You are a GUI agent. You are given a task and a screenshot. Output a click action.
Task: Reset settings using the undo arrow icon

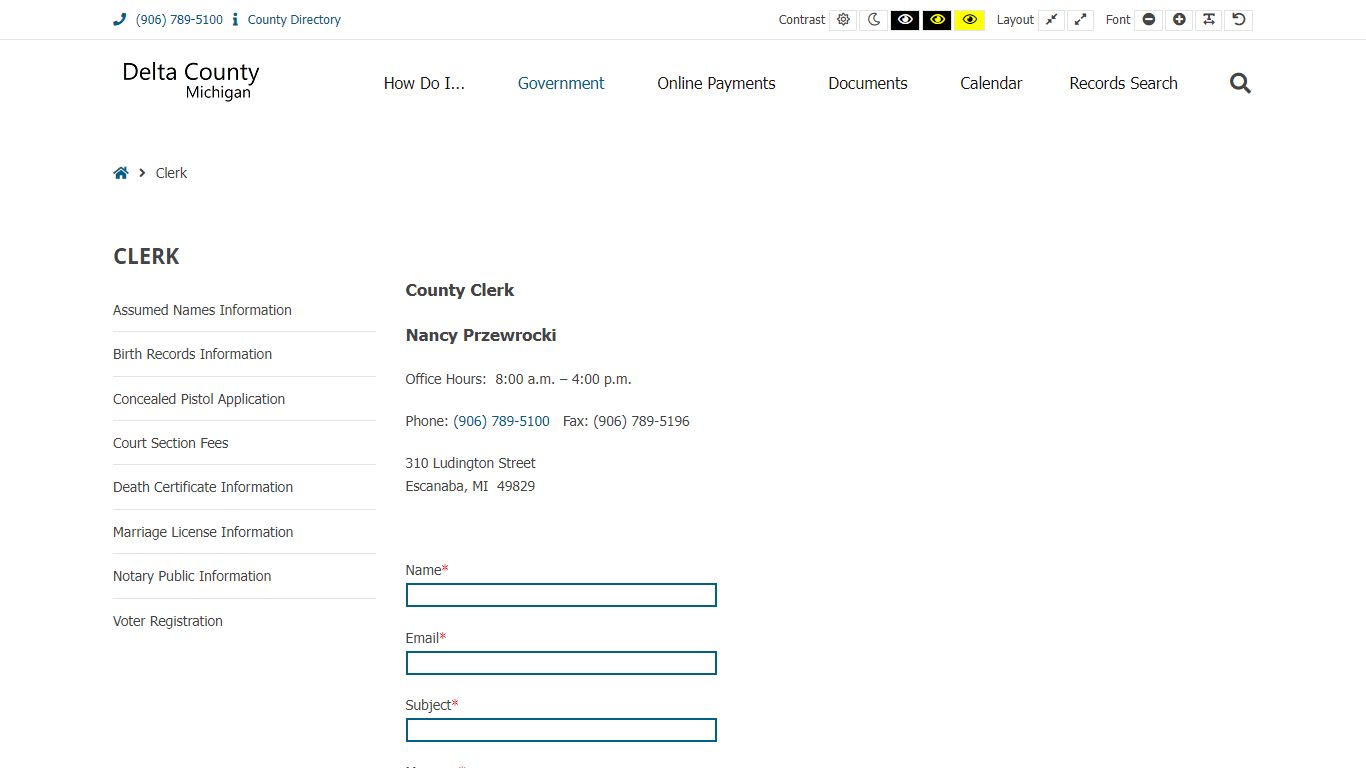point(1239,19)
